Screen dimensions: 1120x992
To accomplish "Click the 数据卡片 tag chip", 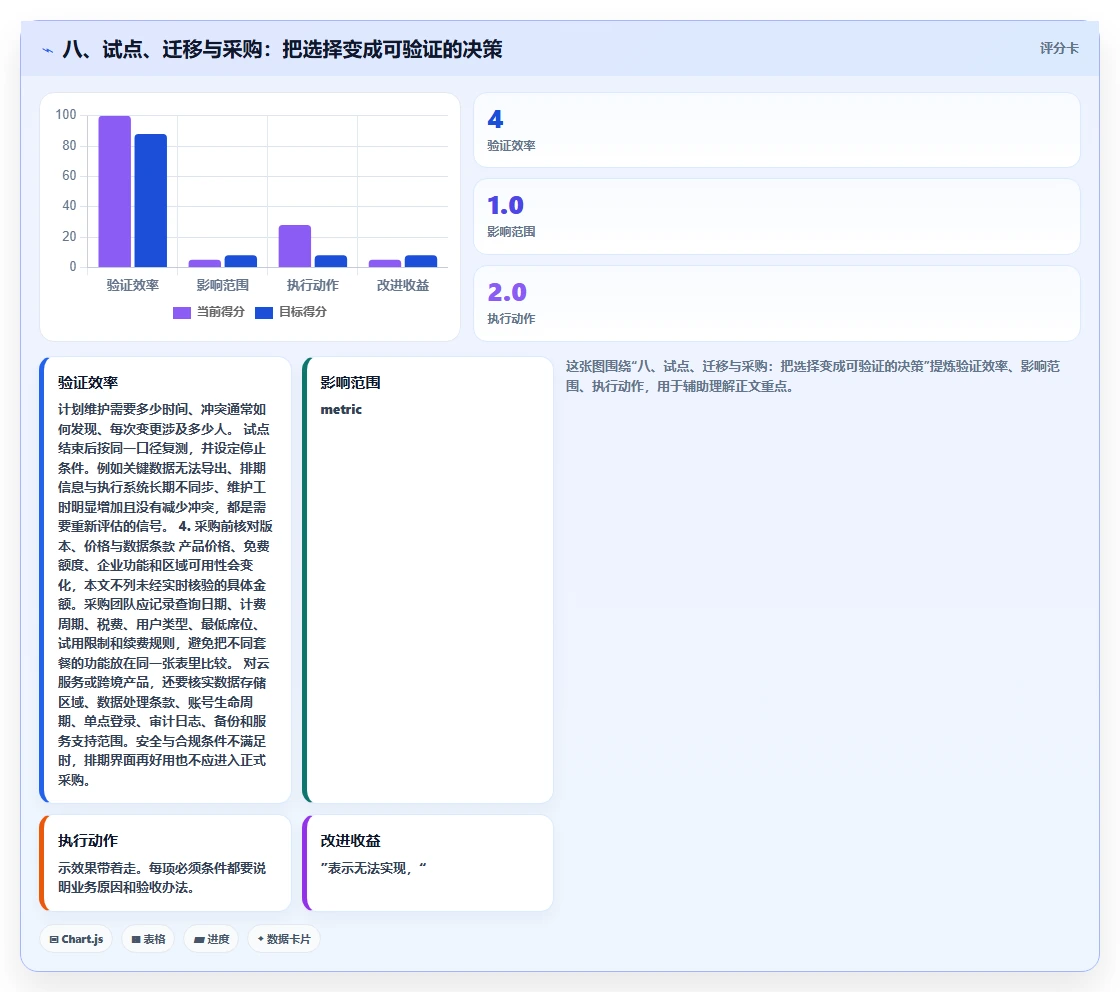I will 284,939.
